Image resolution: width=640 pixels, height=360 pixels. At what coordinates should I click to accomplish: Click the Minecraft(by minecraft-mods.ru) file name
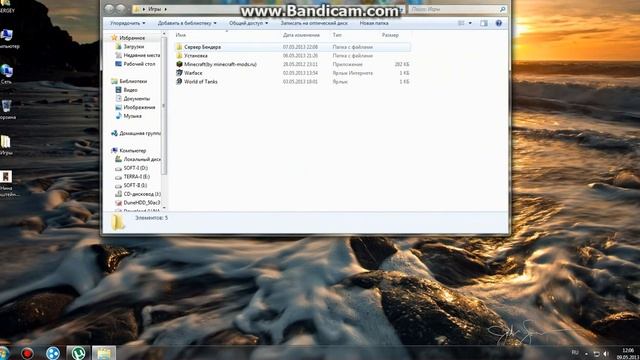[220, 64]
